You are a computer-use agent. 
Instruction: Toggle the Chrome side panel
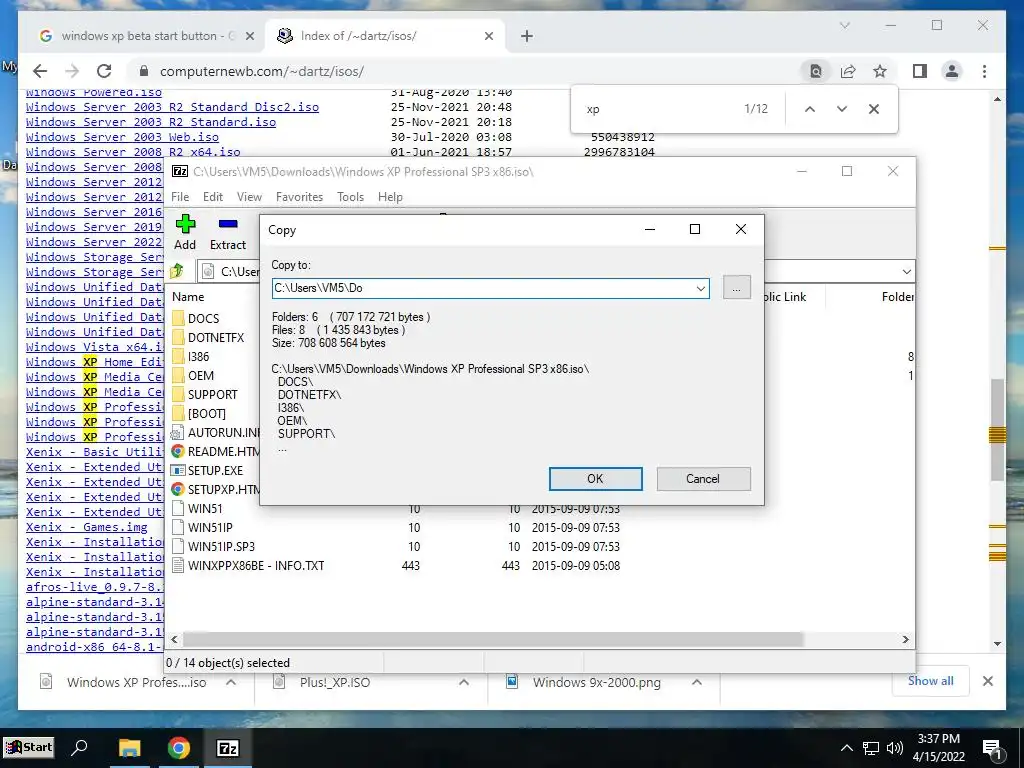[x=920, y=71]
